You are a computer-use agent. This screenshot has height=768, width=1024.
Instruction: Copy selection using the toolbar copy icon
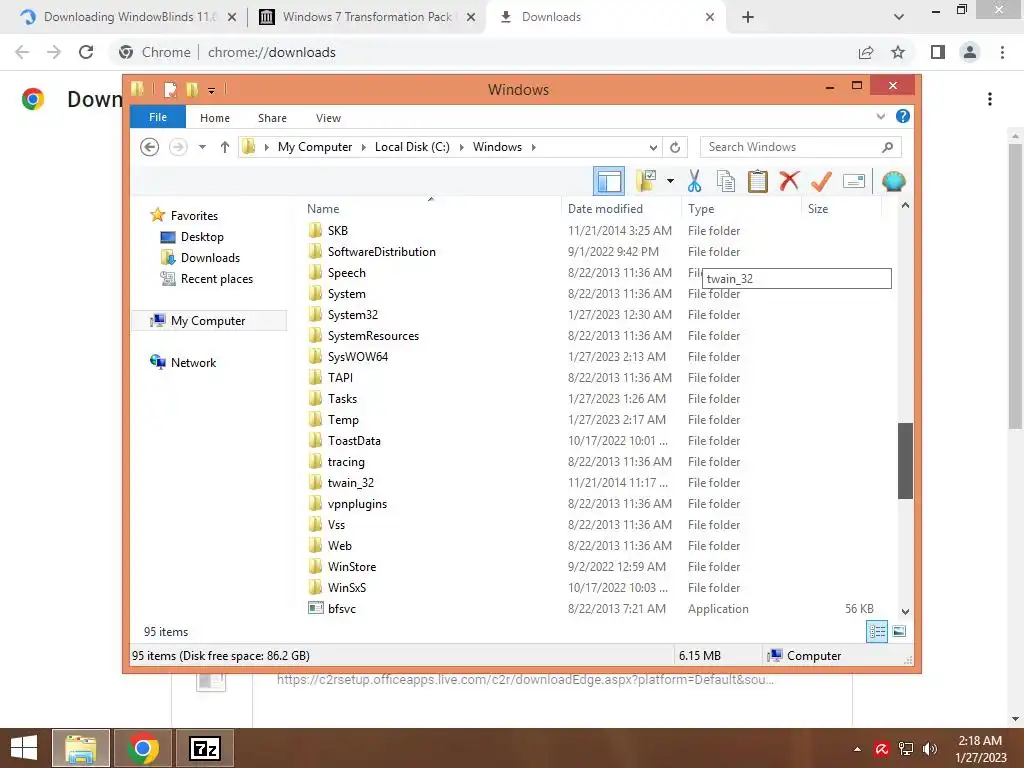726,181
